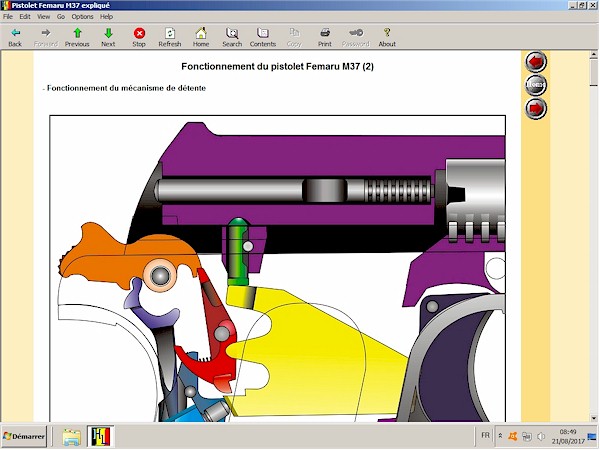Click the round red right-arrow page button

(x=536, y=108)
